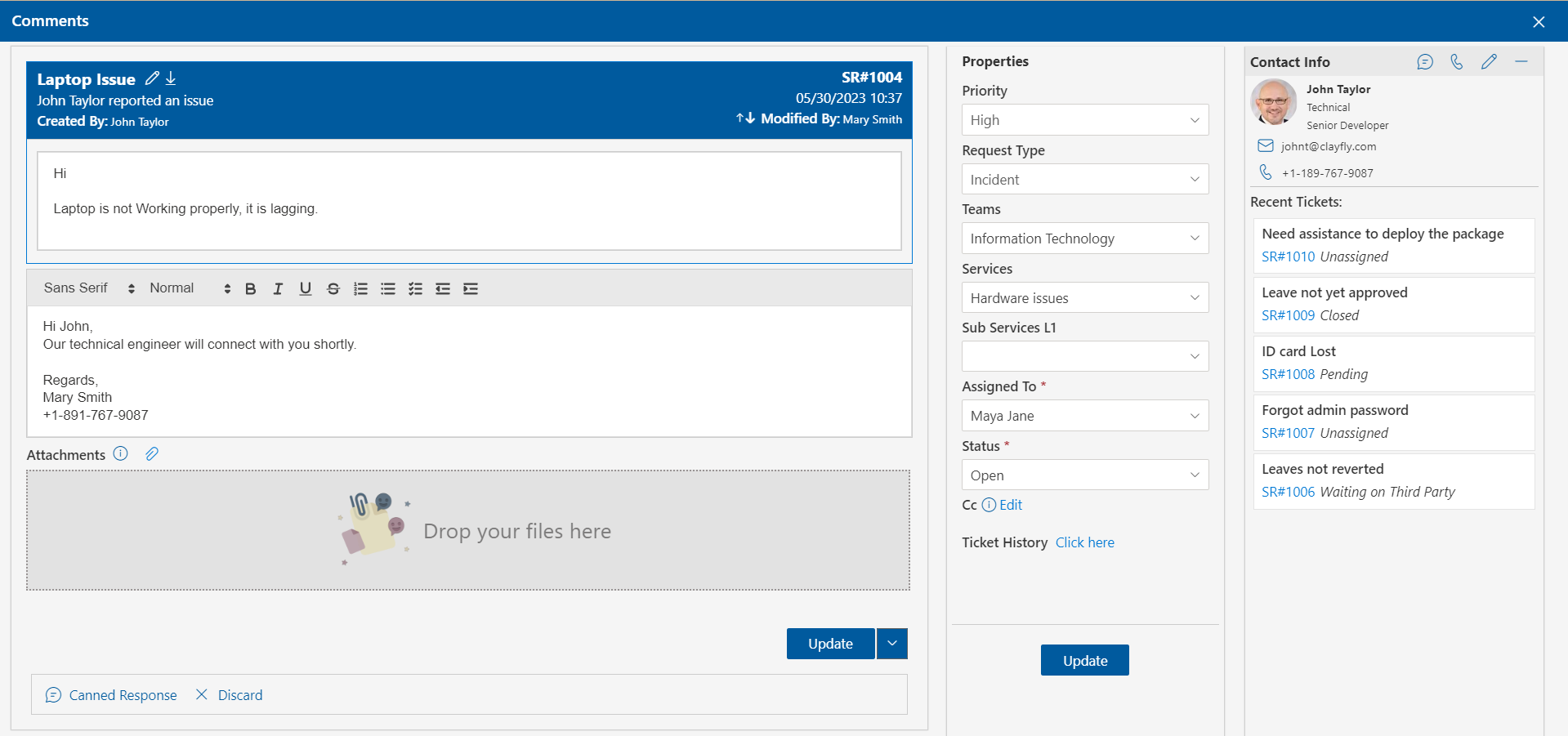Edit the Laptop Issue title pencil icon

click(152, 78)
